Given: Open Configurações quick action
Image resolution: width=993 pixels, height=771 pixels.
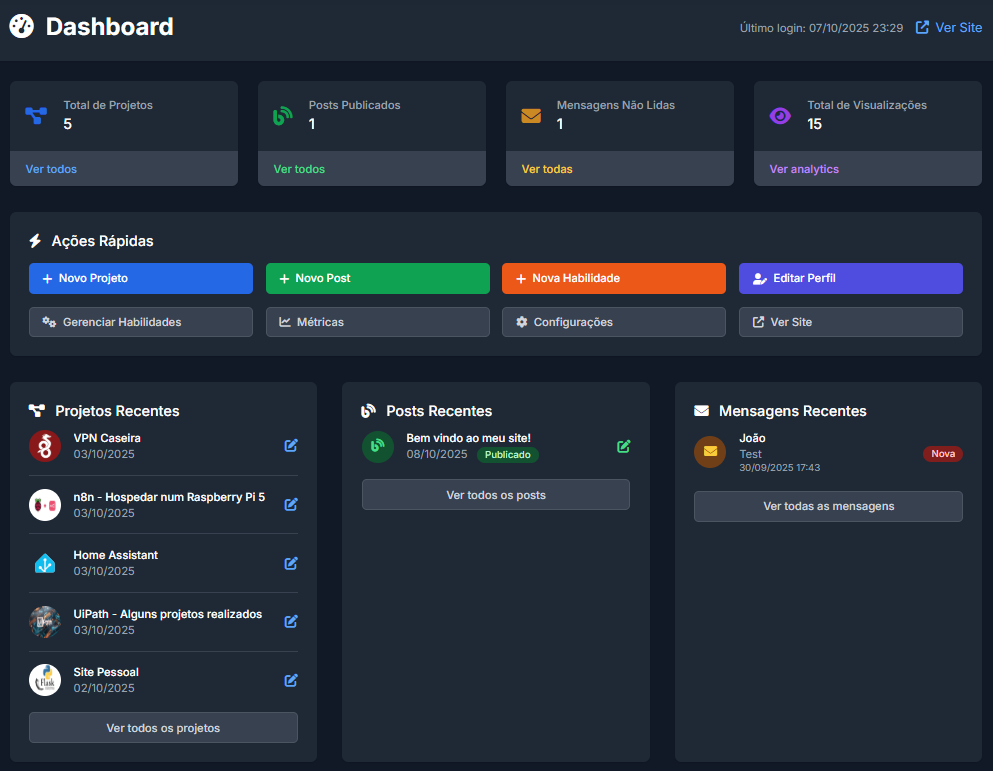Looking at the screenshot, I should (613, 322).
